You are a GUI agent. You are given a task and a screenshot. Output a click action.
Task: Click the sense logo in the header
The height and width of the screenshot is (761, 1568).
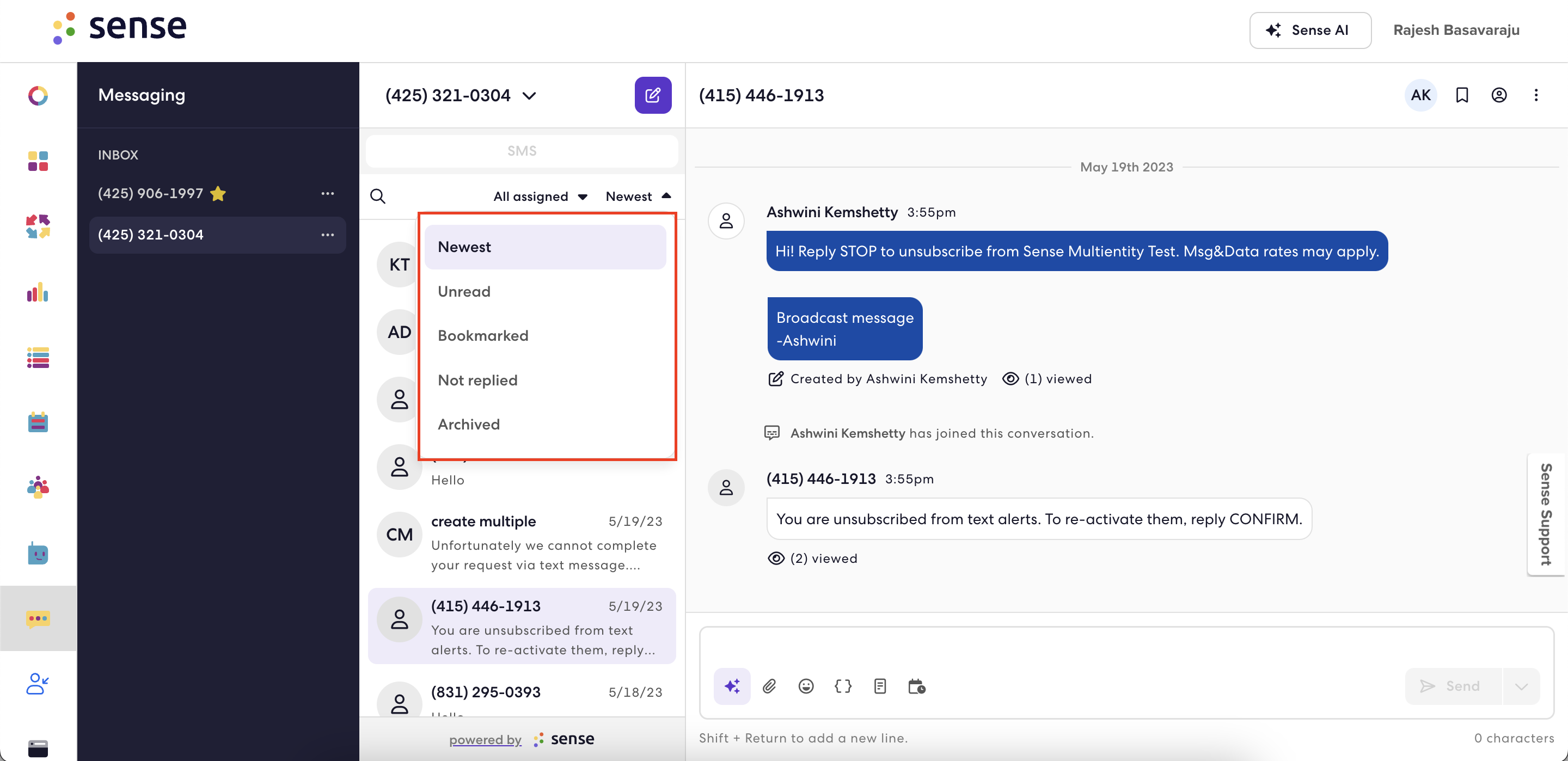coord(119,27)
